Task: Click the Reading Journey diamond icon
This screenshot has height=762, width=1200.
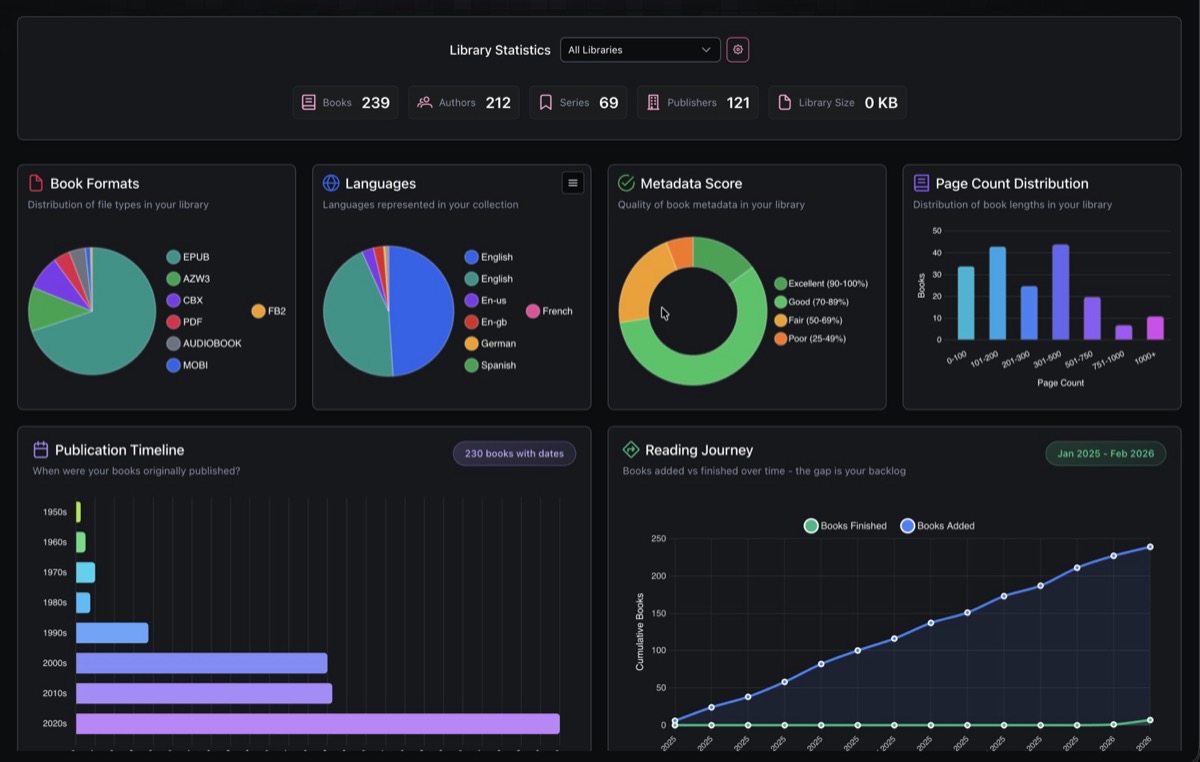Action: 631,450
